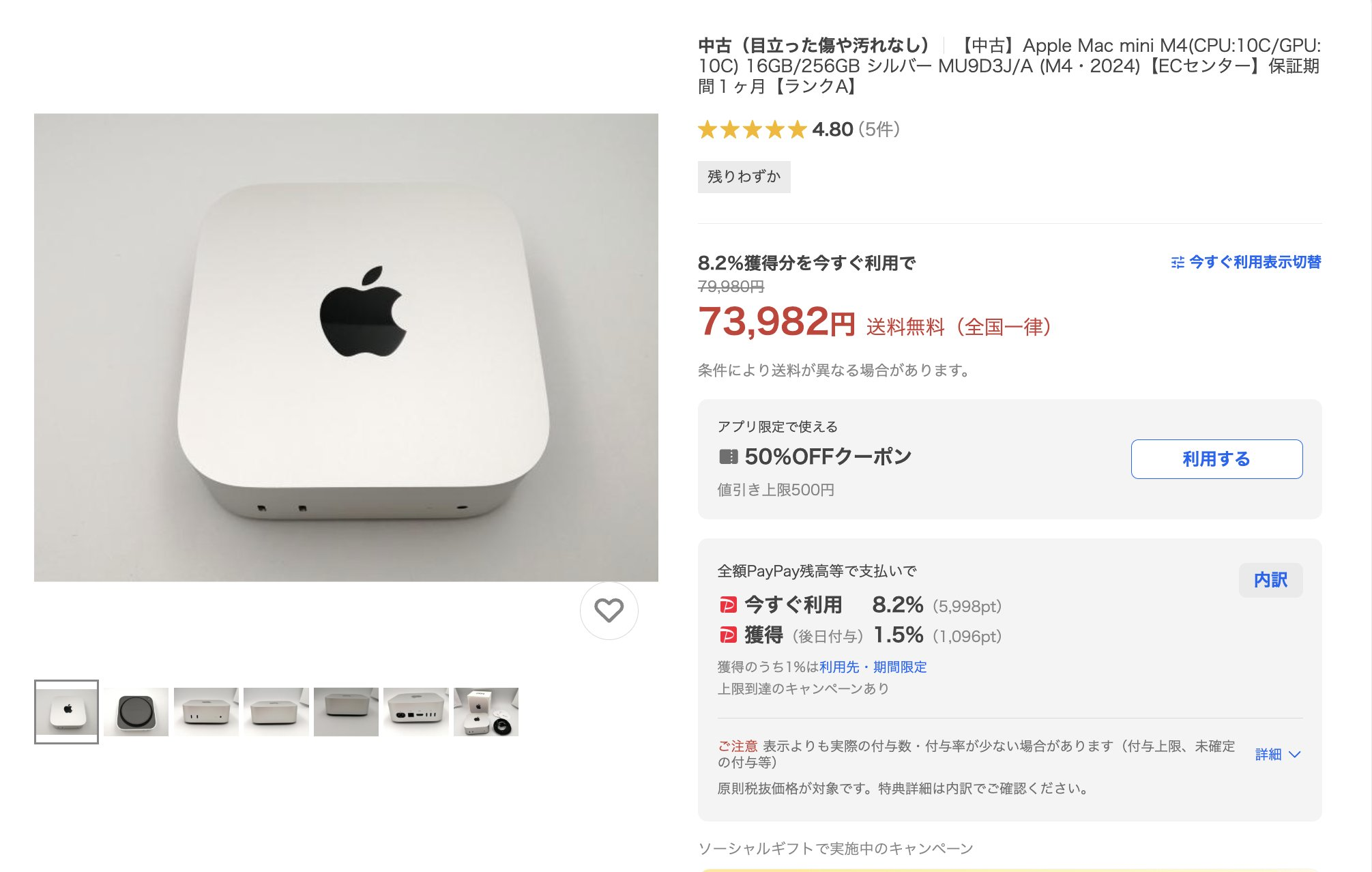This screenshot has height=872, width=1372.
Task: Open the 利用先・期間限定 link
Action: pos(873,667)
